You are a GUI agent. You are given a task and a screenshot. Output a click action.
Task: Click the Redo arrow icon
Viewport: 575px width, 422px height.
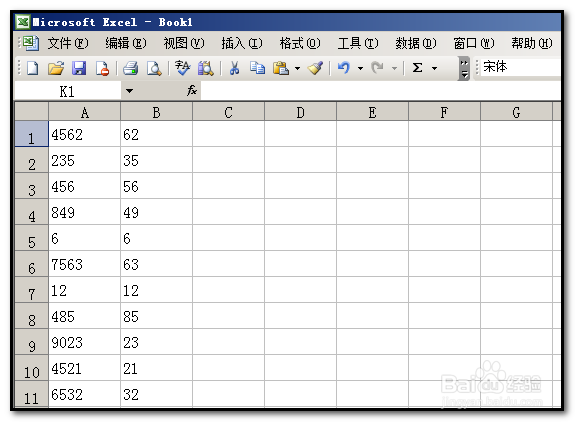(x=377, y=68)
